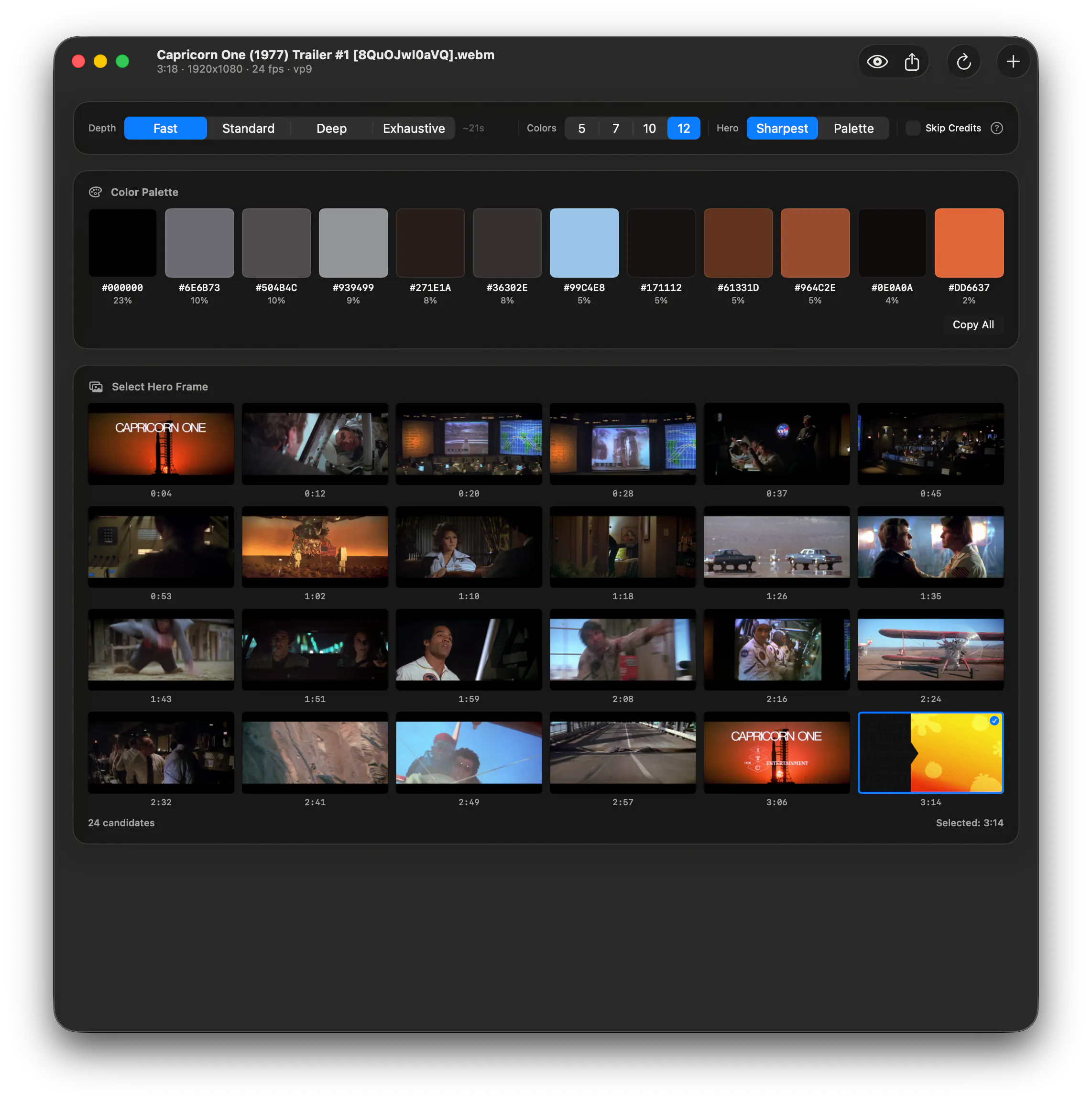Add a new video with plus icon
The height and width of the screenshot is (1103, 1092).
pyautogui.click(x=1013, y=62)
